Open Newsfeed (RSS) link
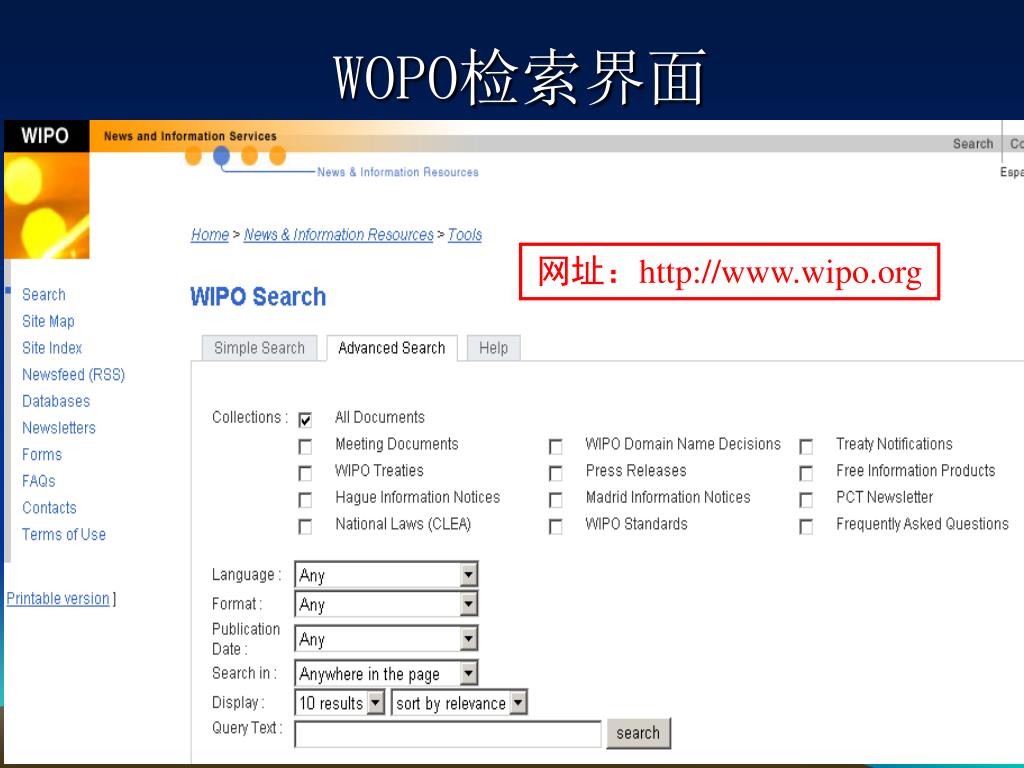Image resolution: width=1024 pixels, height=768 pixels. click(73, 375)
